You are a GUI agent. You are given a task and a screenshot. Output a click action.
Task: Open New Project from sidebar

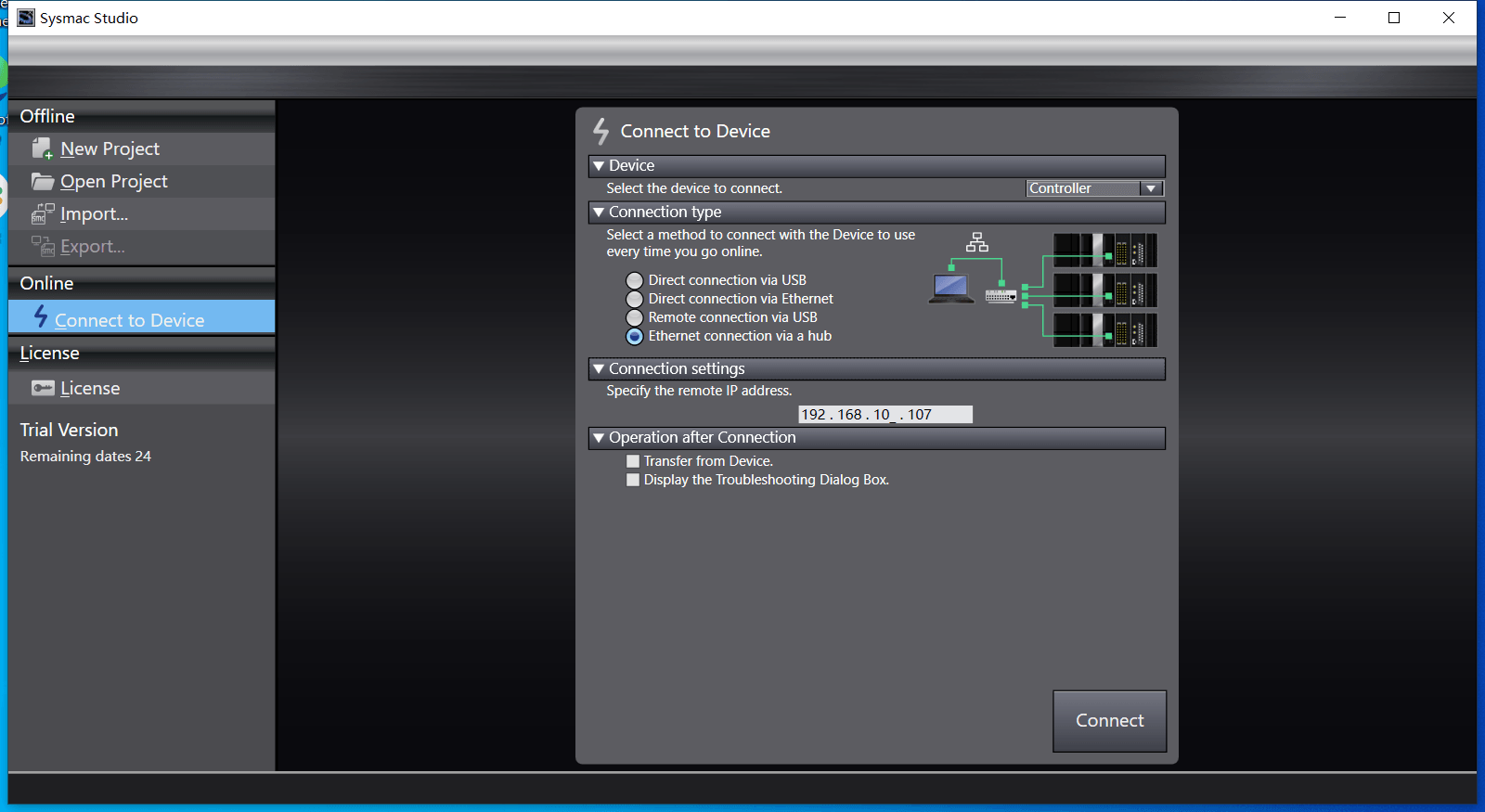[x=141, y=148]
